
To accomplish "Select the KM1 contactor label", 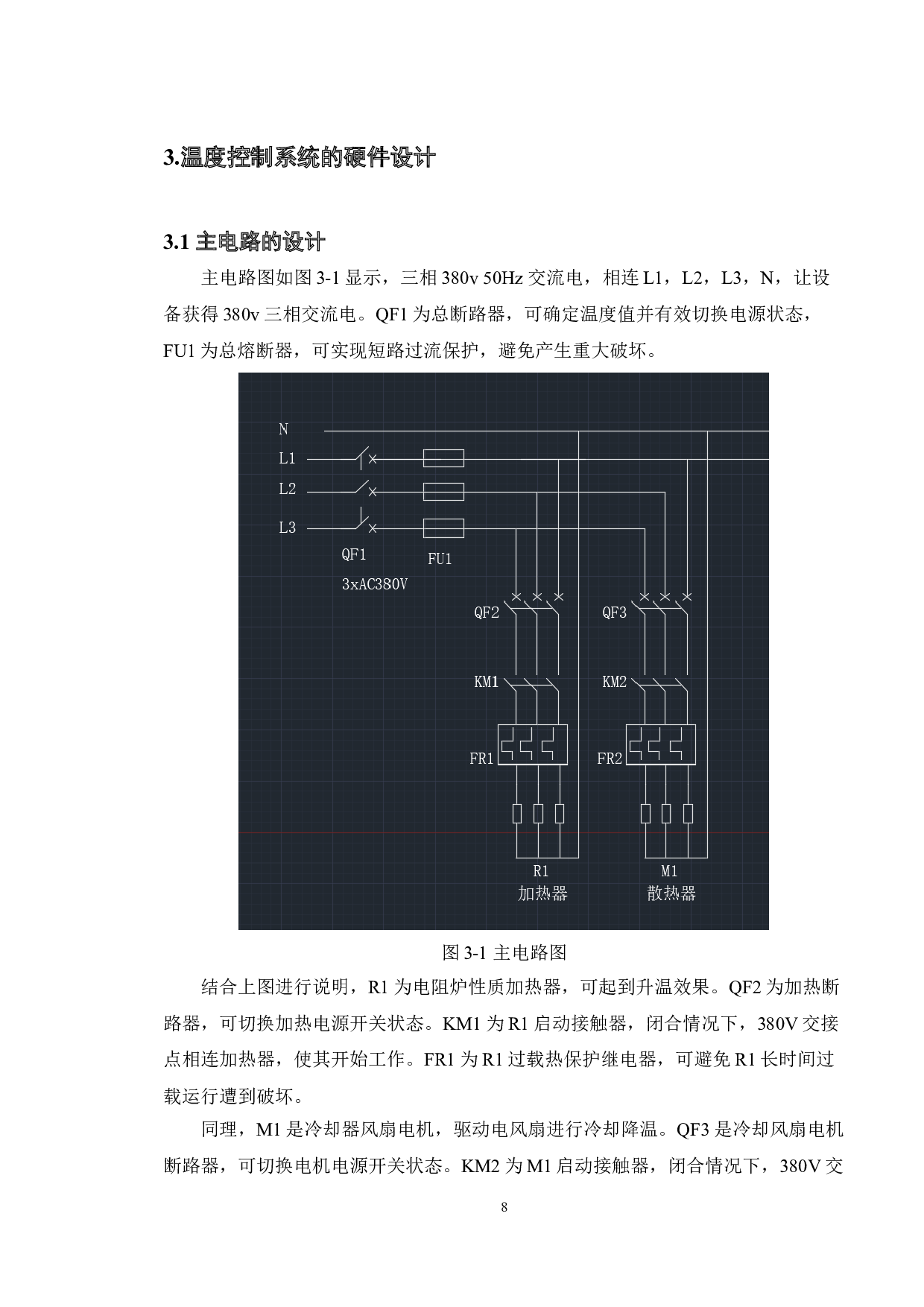I will click(487, 682).
